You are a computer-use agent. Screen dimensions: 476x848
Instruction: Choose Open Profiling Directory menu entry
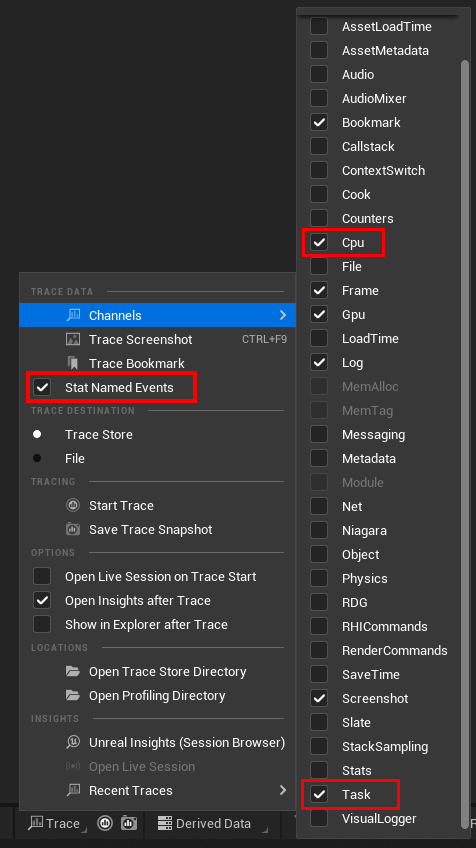pyautogui.click(x=157, y=695)
